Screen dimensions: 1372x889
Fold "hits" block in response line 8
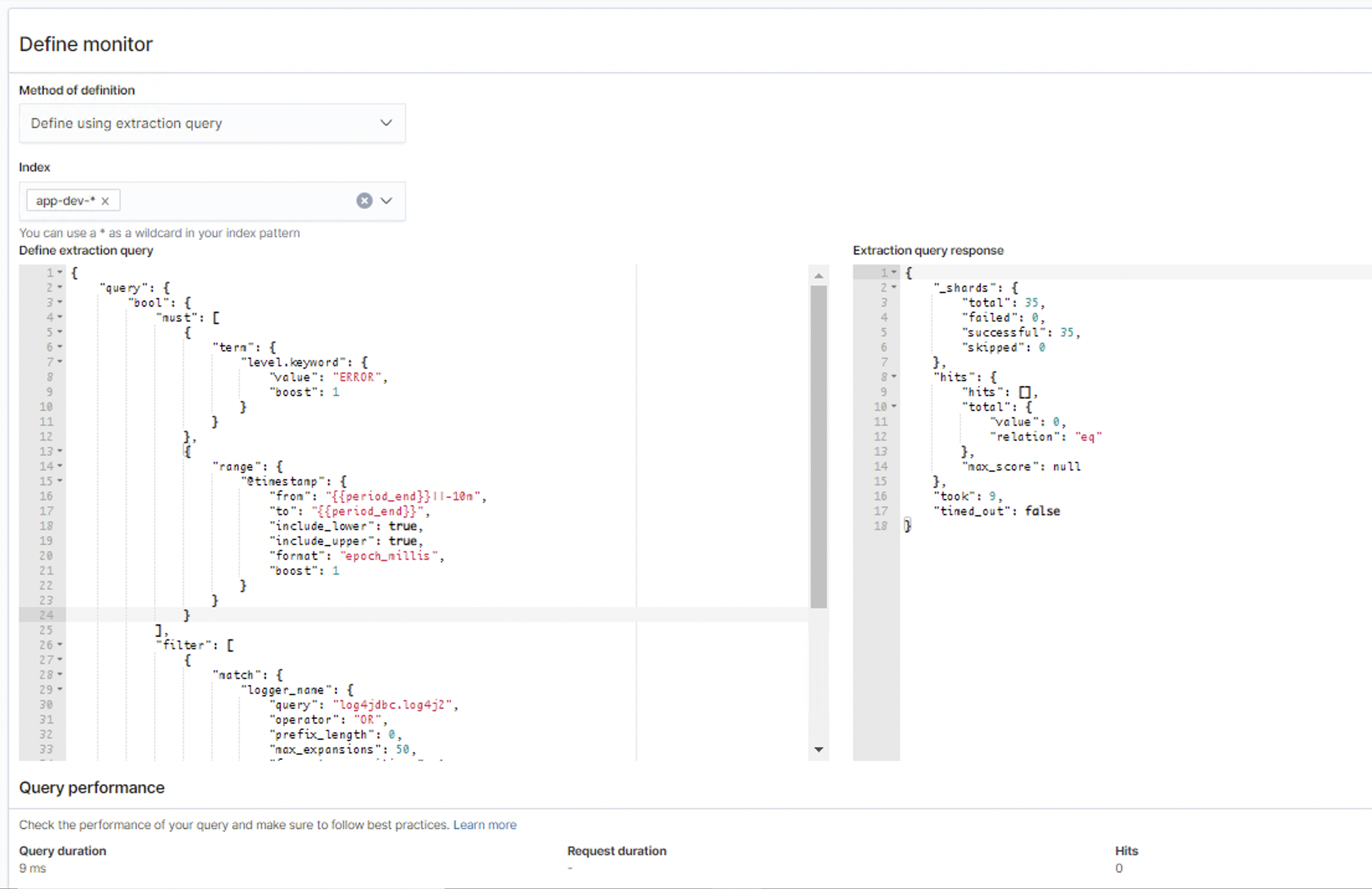[x=894, y=377]
